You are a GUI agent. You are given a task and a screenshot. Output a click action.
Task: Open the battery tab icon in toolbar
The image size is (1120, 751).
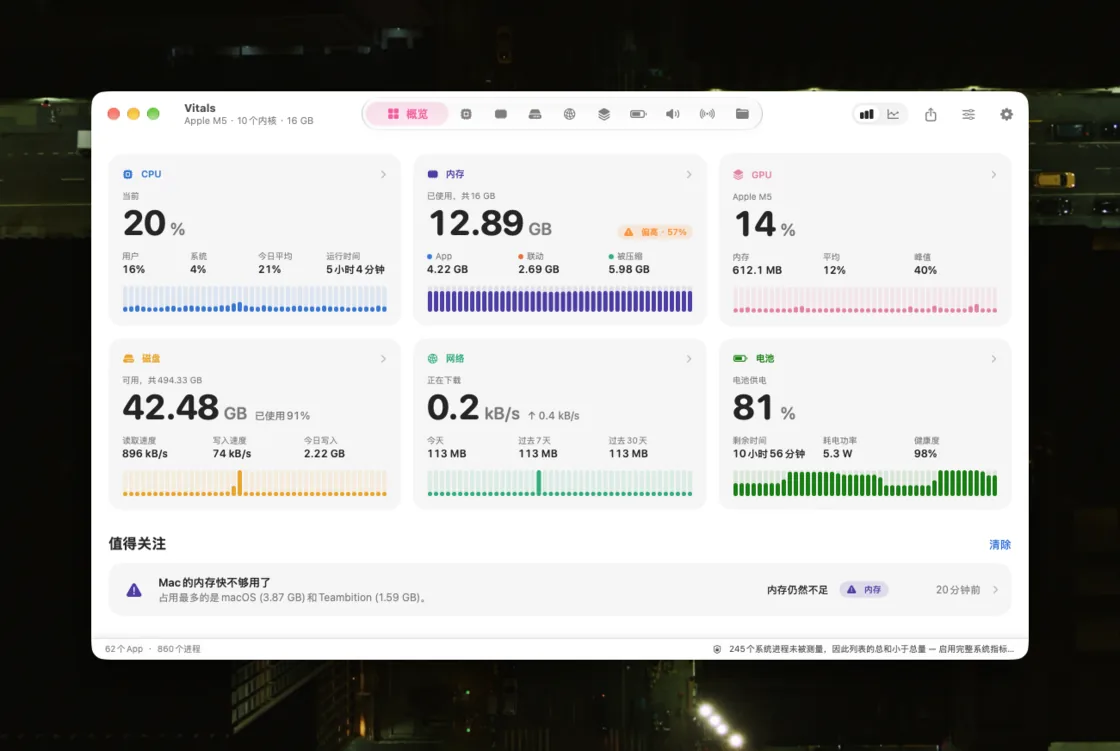click(x=638, y=114)
